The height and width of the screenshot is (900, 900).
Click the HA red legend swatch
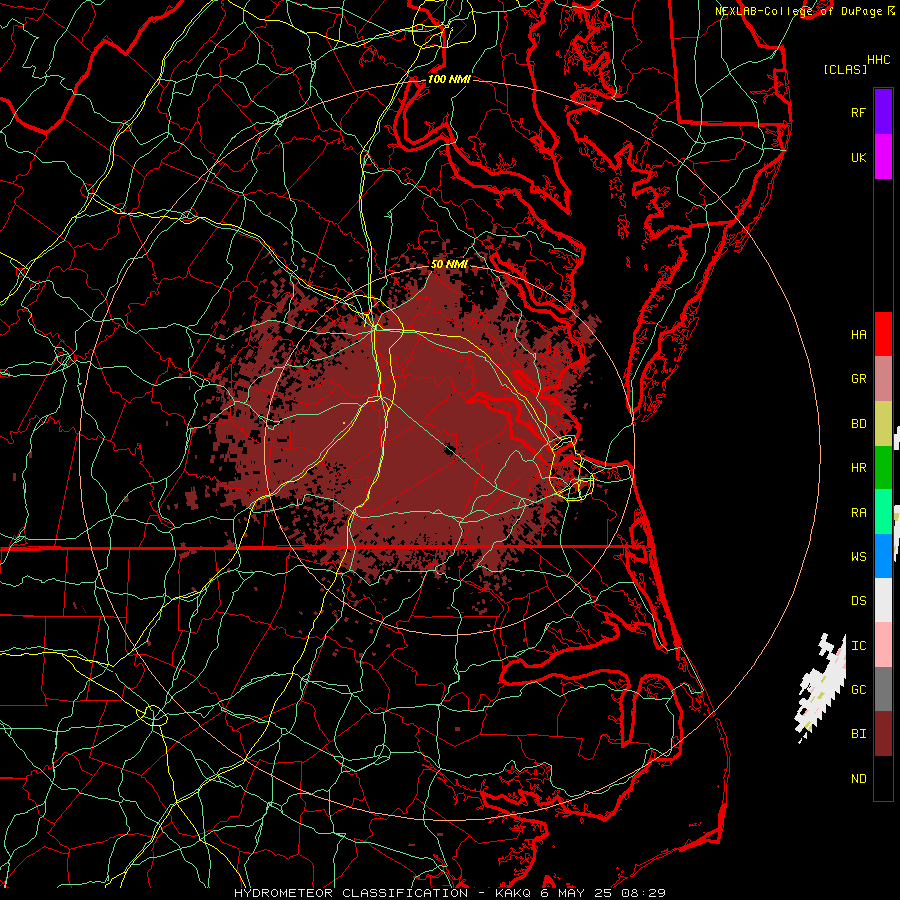pos(883,334)
